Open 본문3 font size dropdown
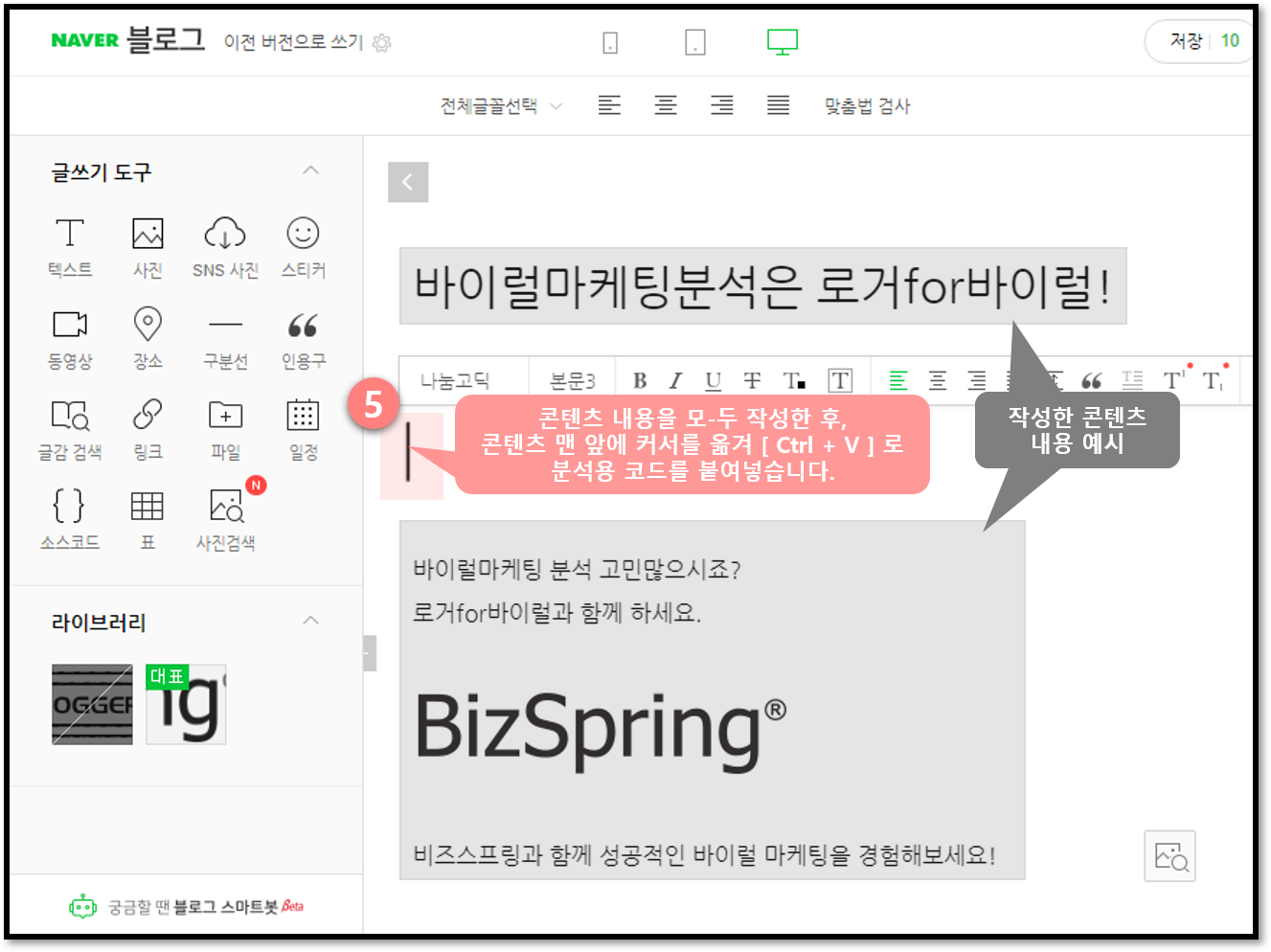This screenshot has width=1271, height=952. [x=573, y=381]
